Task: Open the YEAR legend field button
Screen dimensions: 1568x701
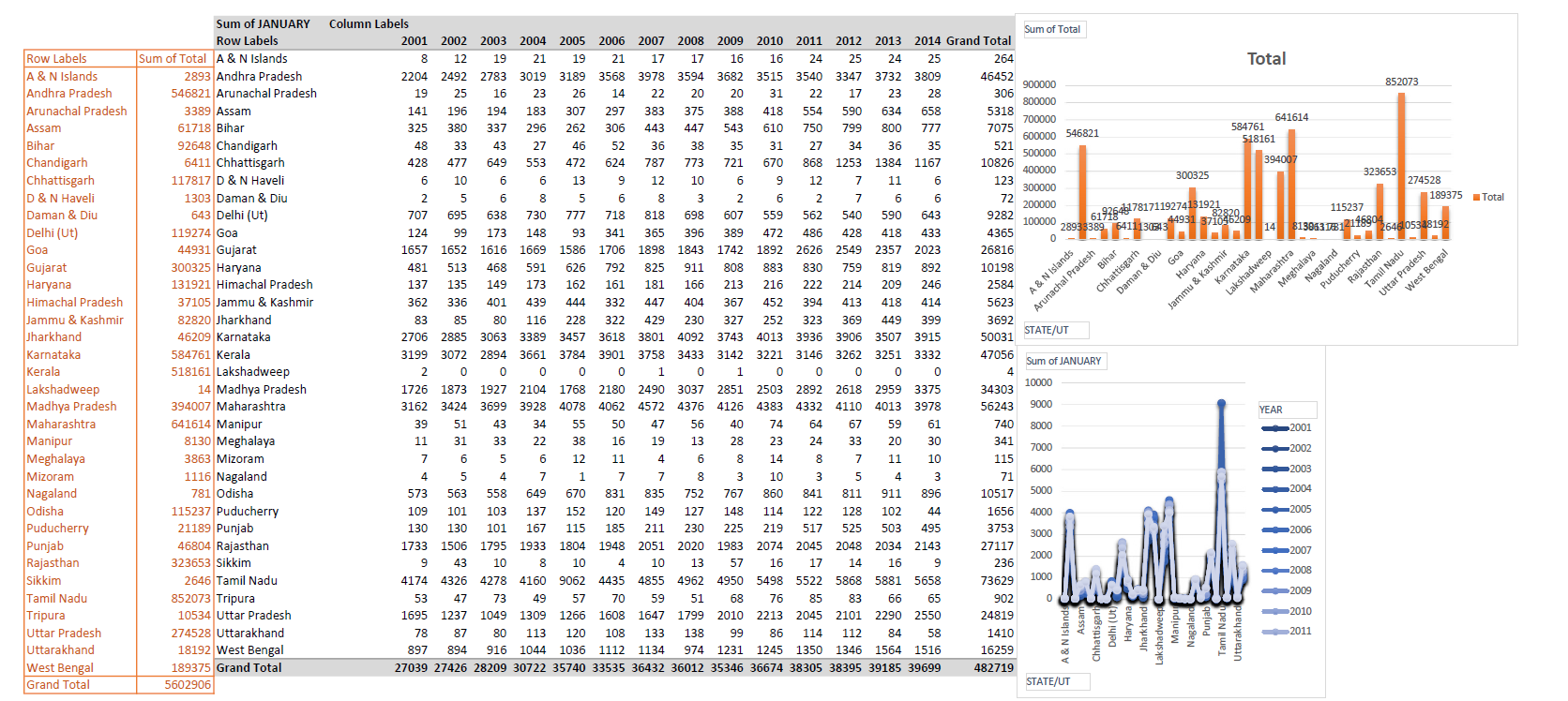Action: (x=1287, y=410)
